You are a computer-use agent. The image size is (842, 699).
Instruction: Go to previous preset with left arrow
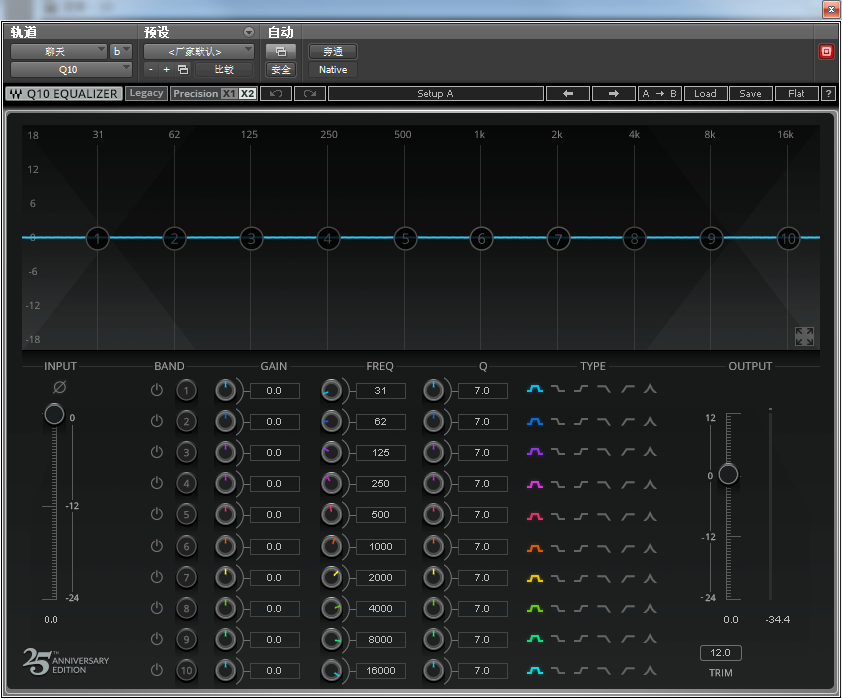coord(568,93)
